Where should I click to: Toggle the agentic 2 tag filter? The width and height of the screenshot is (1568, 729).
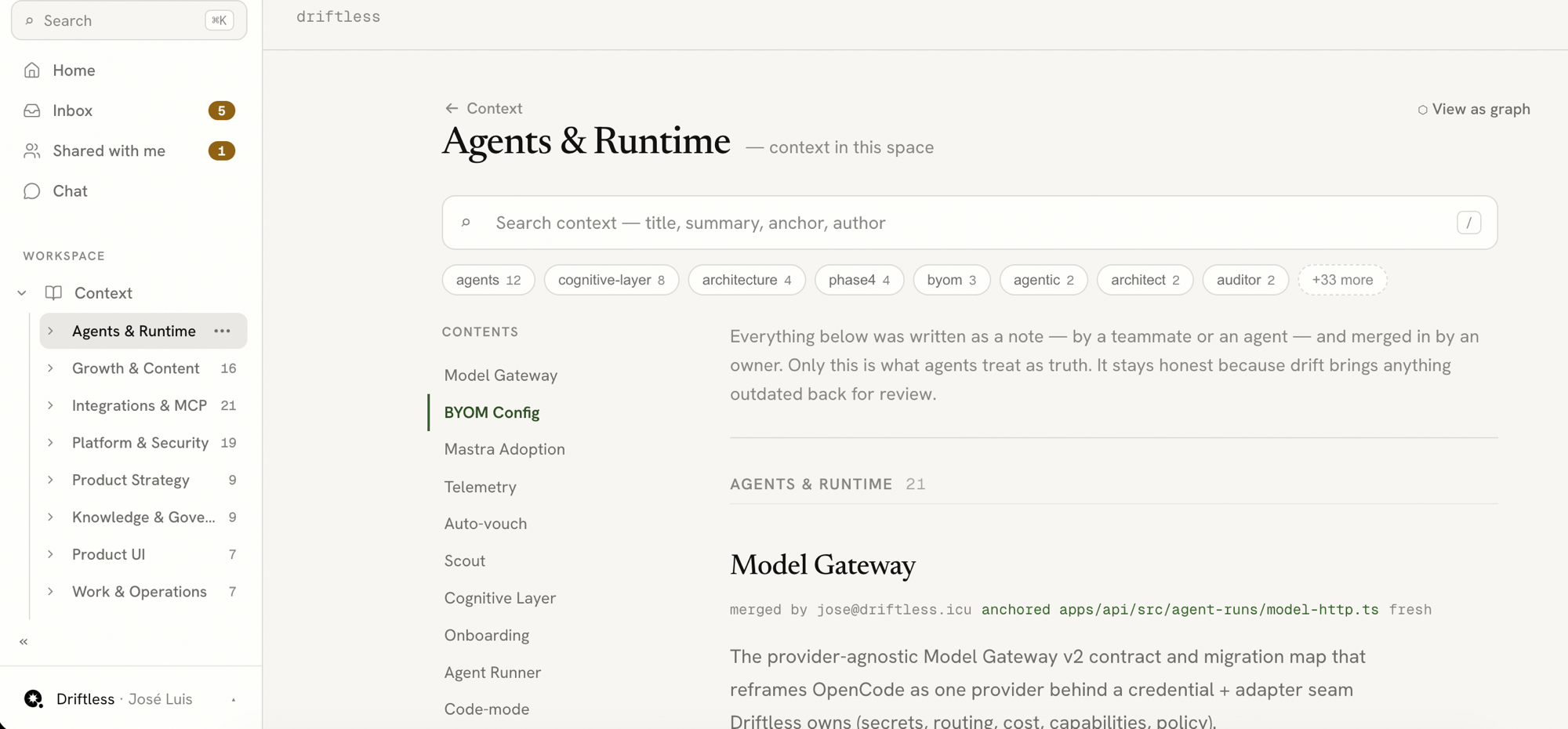pyautogui.click(x=1044, y=280)
